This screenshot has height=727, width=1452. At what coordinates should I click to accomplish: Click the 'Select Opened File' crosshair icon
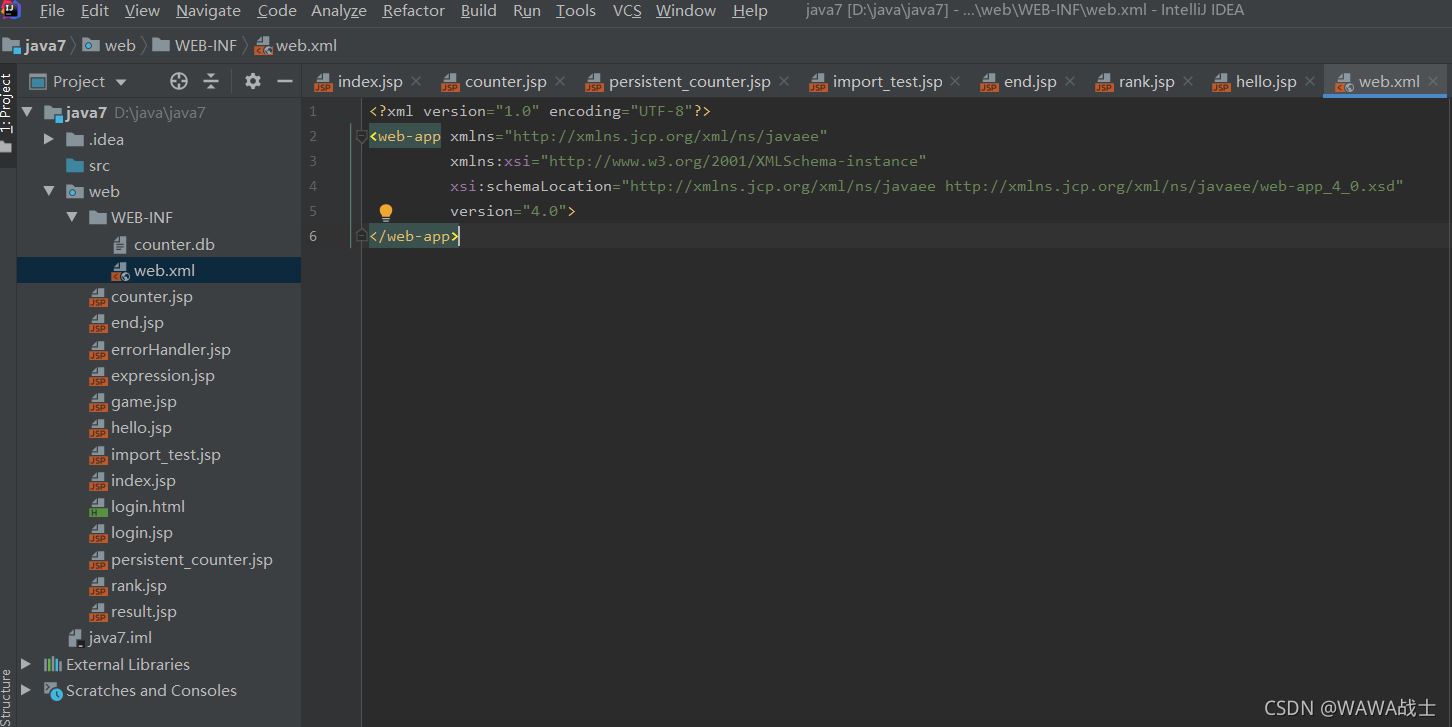point(178,81)
